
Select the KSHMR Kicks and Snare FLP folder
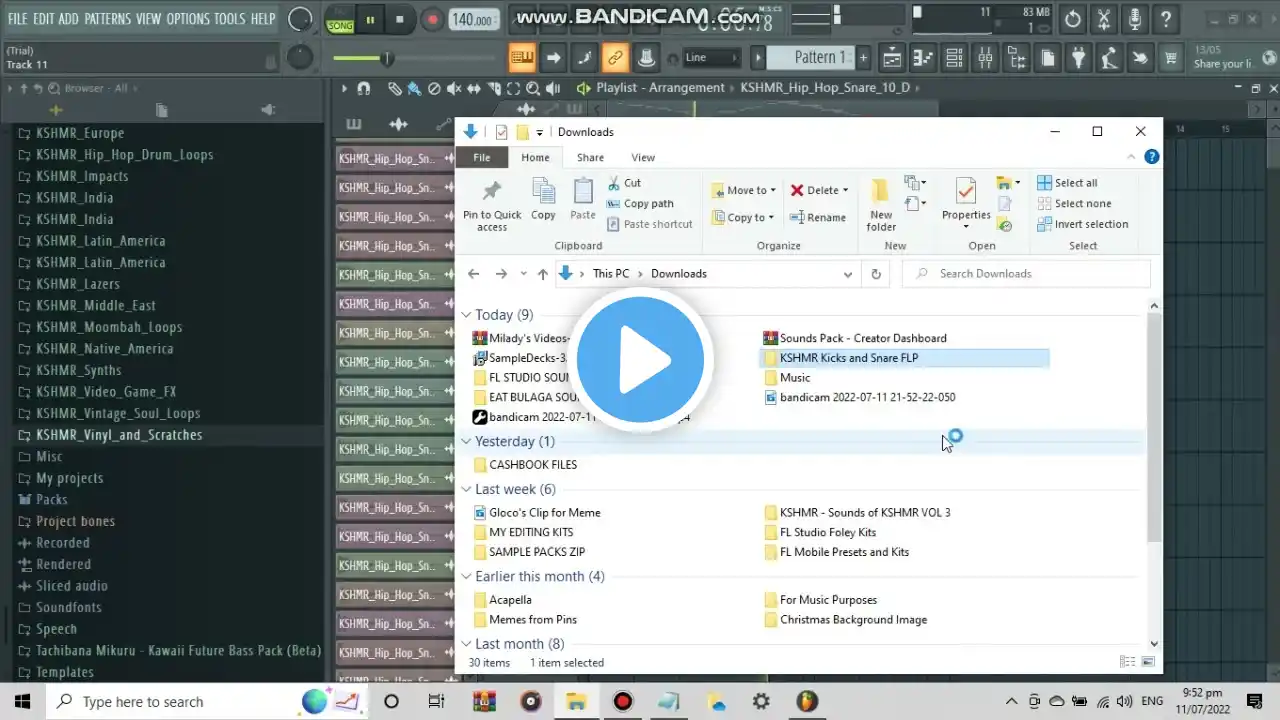905,358
